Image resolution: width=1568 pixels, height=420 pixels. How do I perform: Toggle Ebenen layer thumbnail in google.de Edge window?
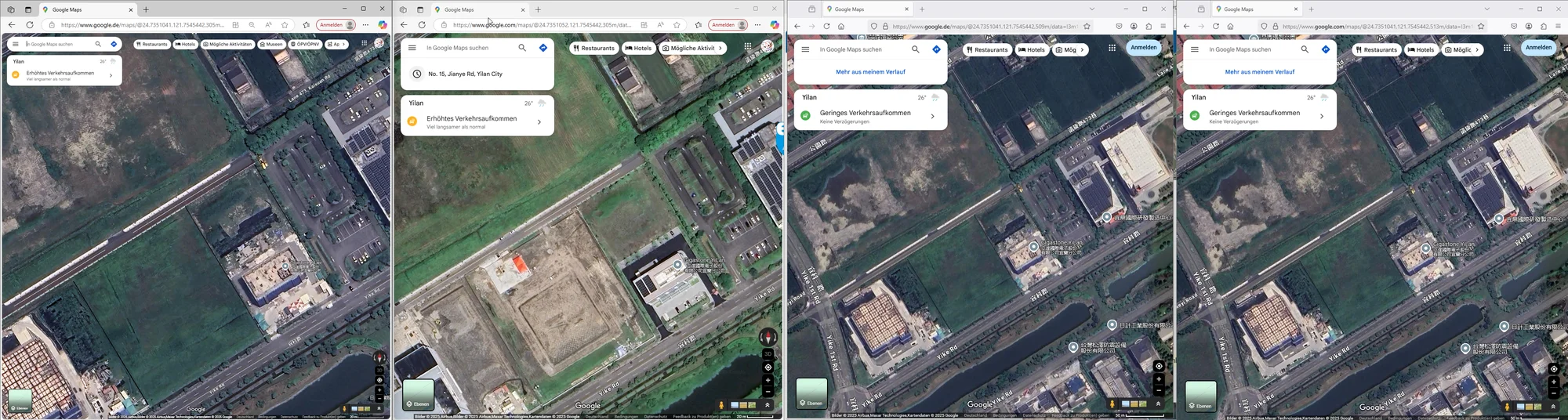coord(20,400)
